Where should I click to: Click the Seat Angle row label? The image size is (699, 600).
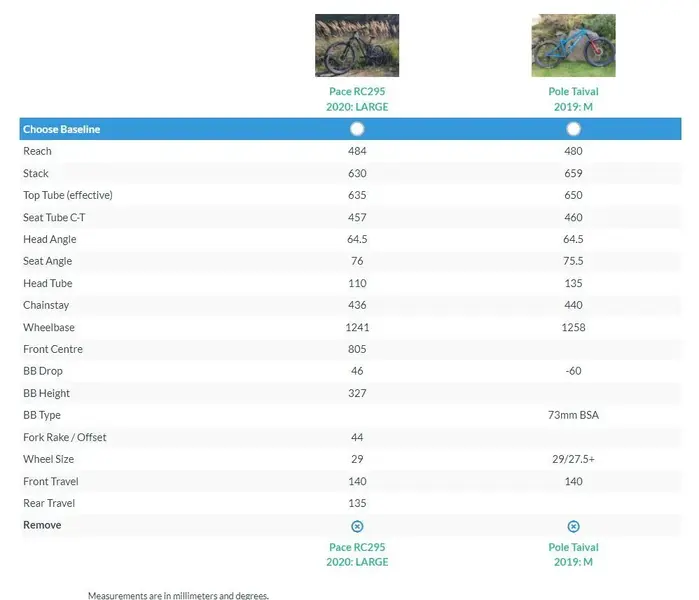pyautogui.click(x=47, y=261)
